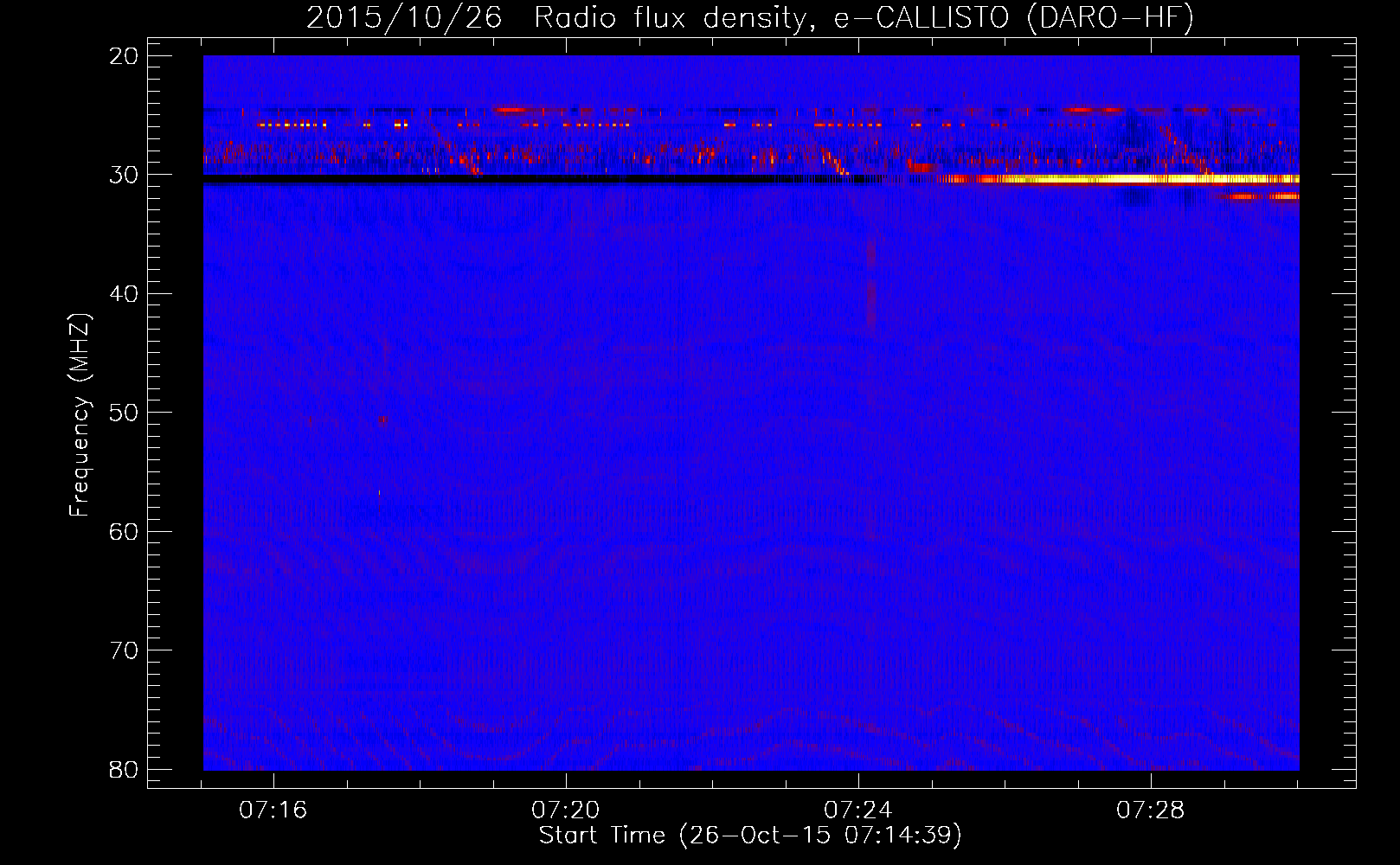
Task: Select the Frequency (MHZ) axis label
Action: (x=80, y=415)
